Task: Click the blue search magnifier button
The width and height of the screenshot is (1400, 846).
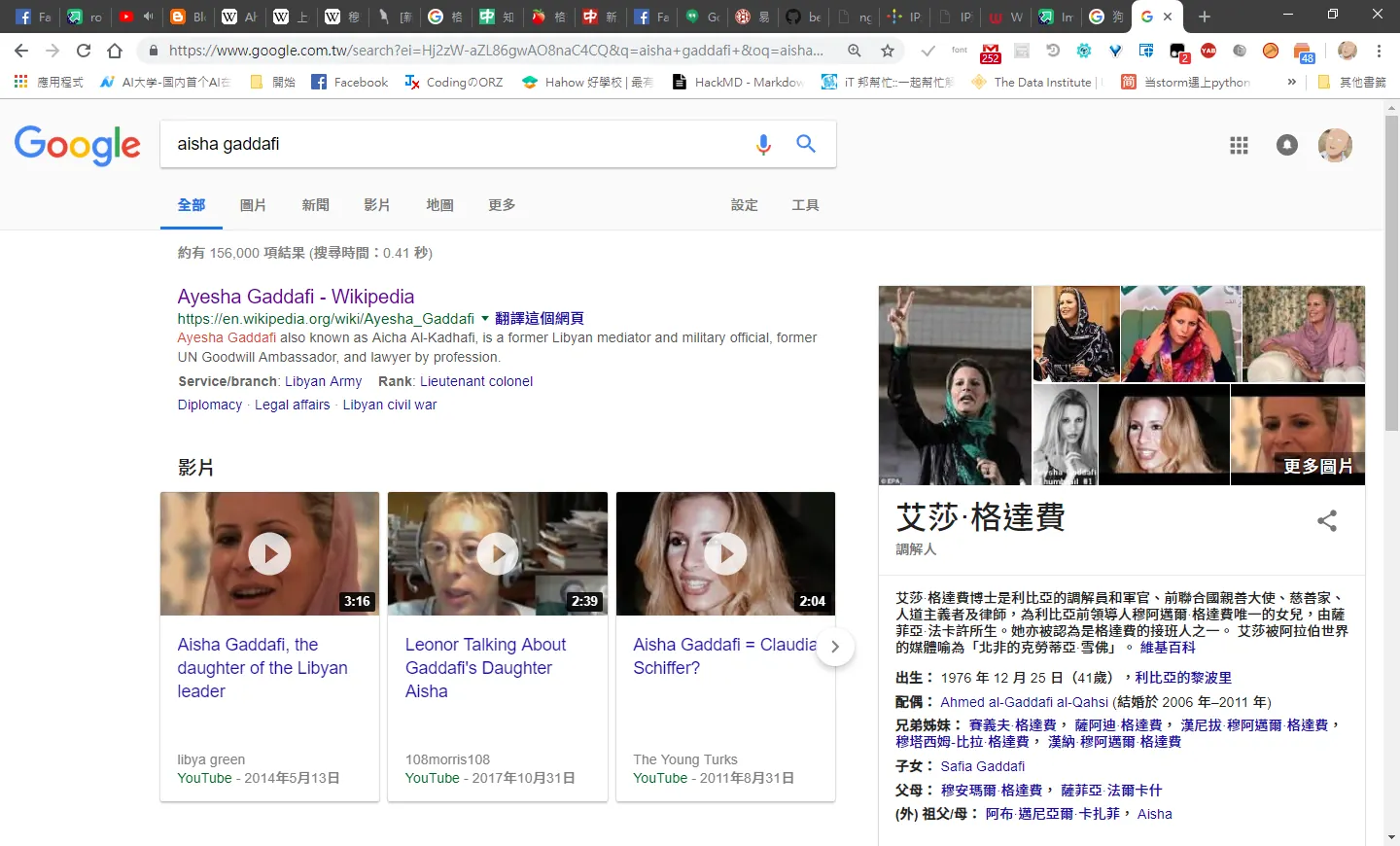Action: pos(806,144)
